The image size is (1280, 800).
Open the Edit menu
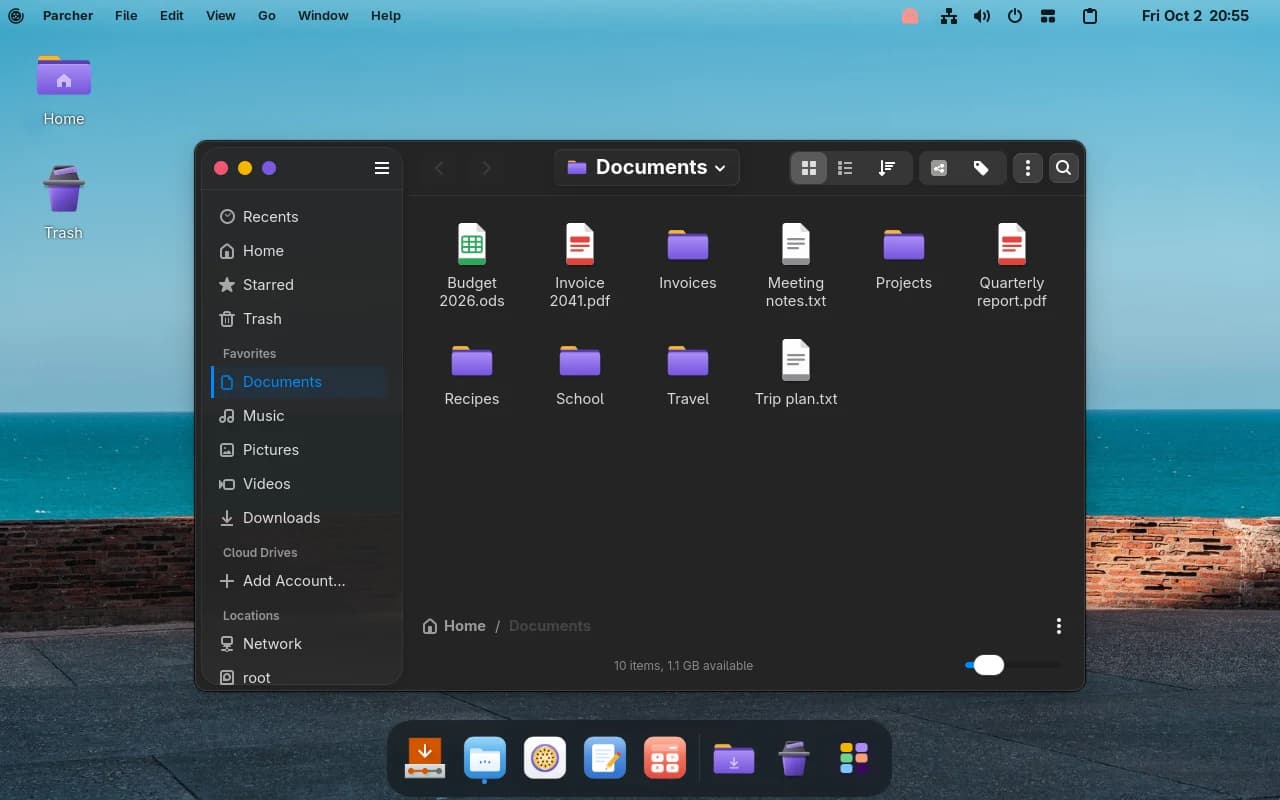pos(172,16)
